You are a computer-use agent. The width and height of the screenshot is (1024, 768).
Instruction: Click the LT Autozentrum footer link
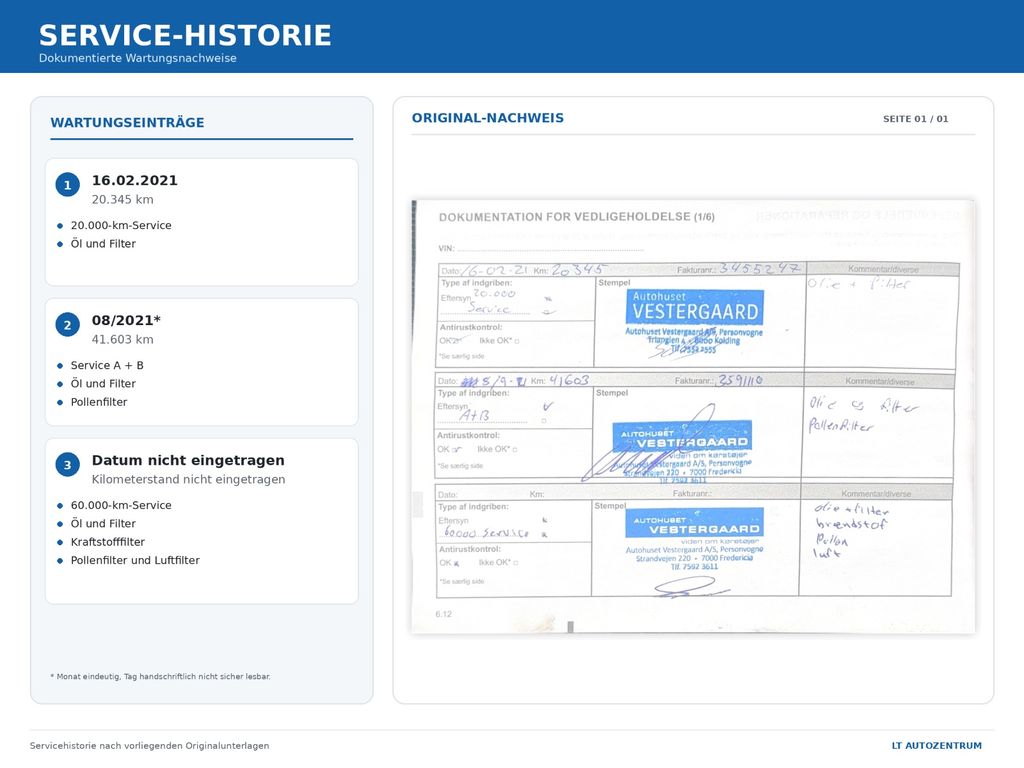(x=936, y=745)
